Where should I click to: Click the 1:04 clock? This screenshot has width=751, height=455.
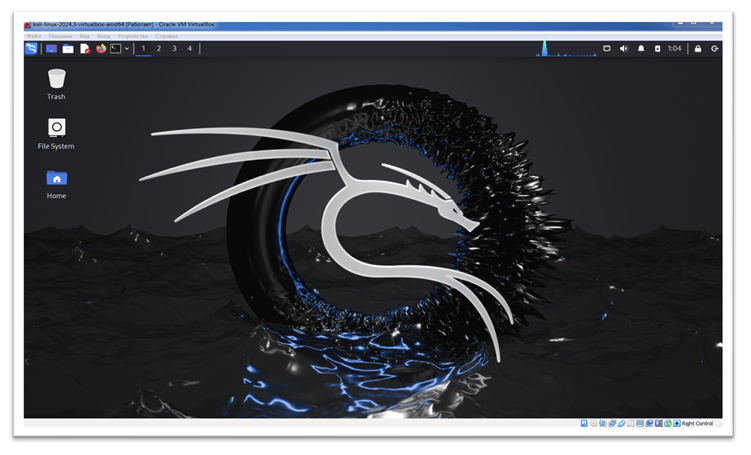coord(674,48)
